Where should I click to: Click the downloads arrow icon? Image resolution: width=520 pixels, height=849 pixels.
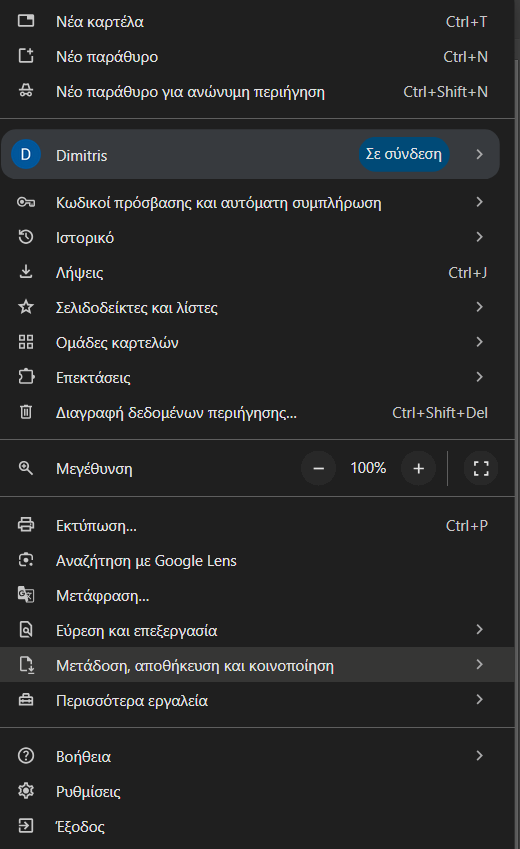tap(25, 272)
